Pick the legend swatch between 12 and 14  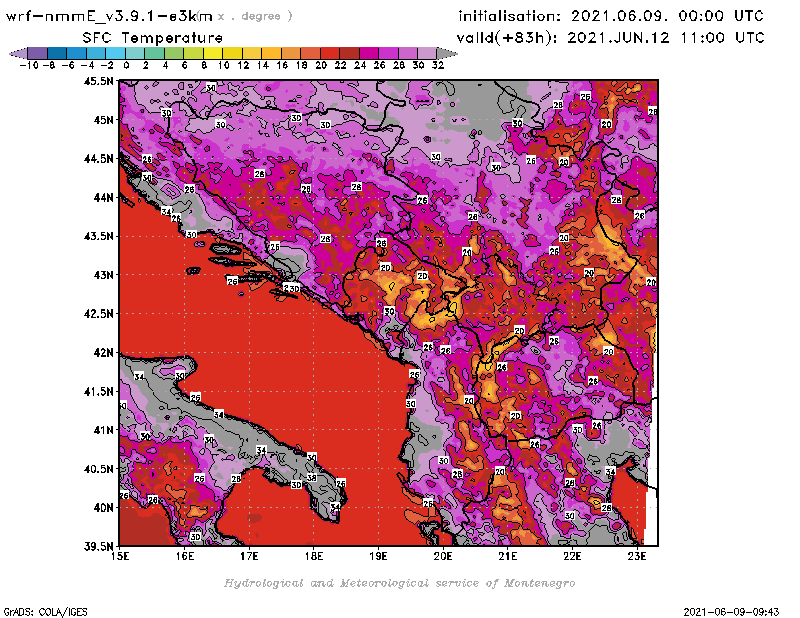point(252,53)
